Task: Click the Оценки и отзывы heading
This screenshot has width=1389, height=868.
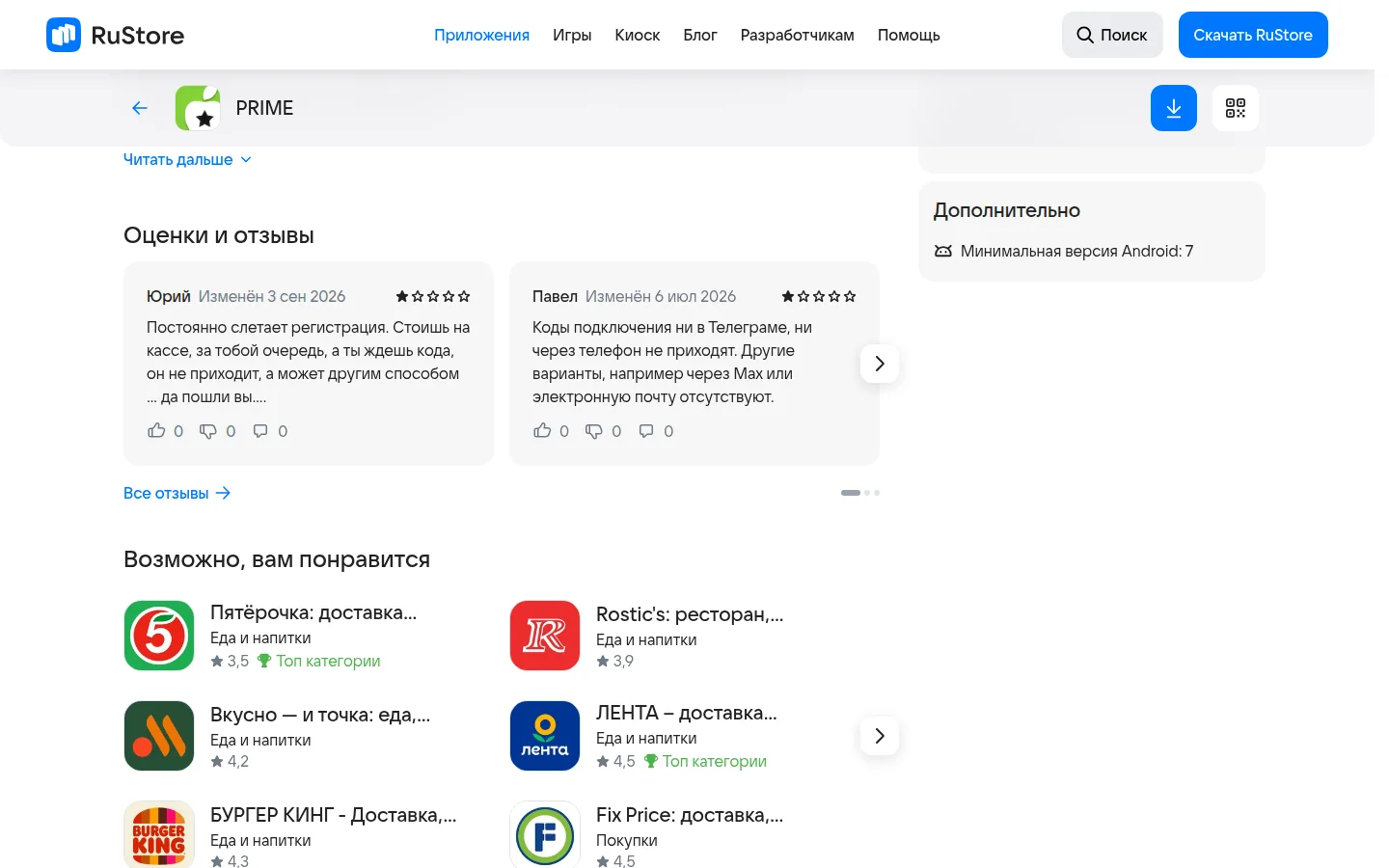Action: pyautogui.click(x=219, y=235)
